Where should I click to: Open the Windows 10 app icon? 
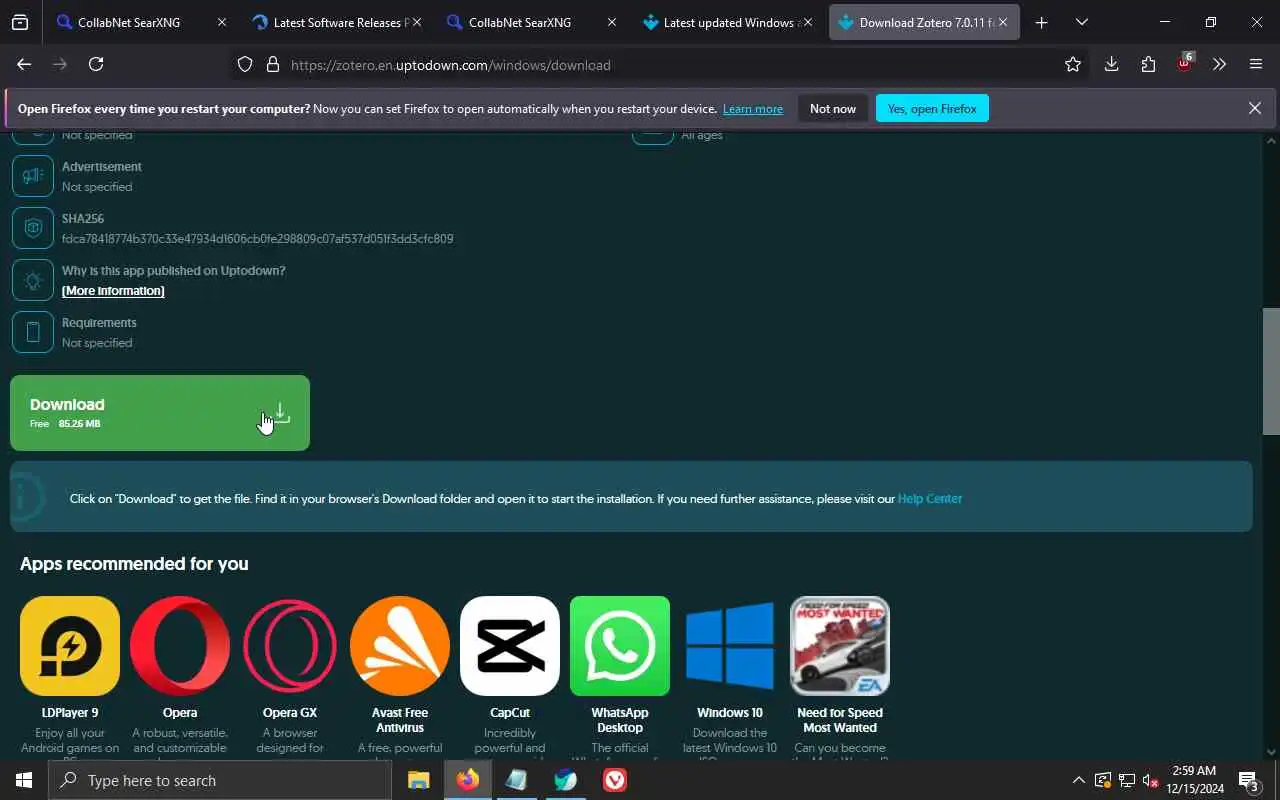[x=730, y=646]
